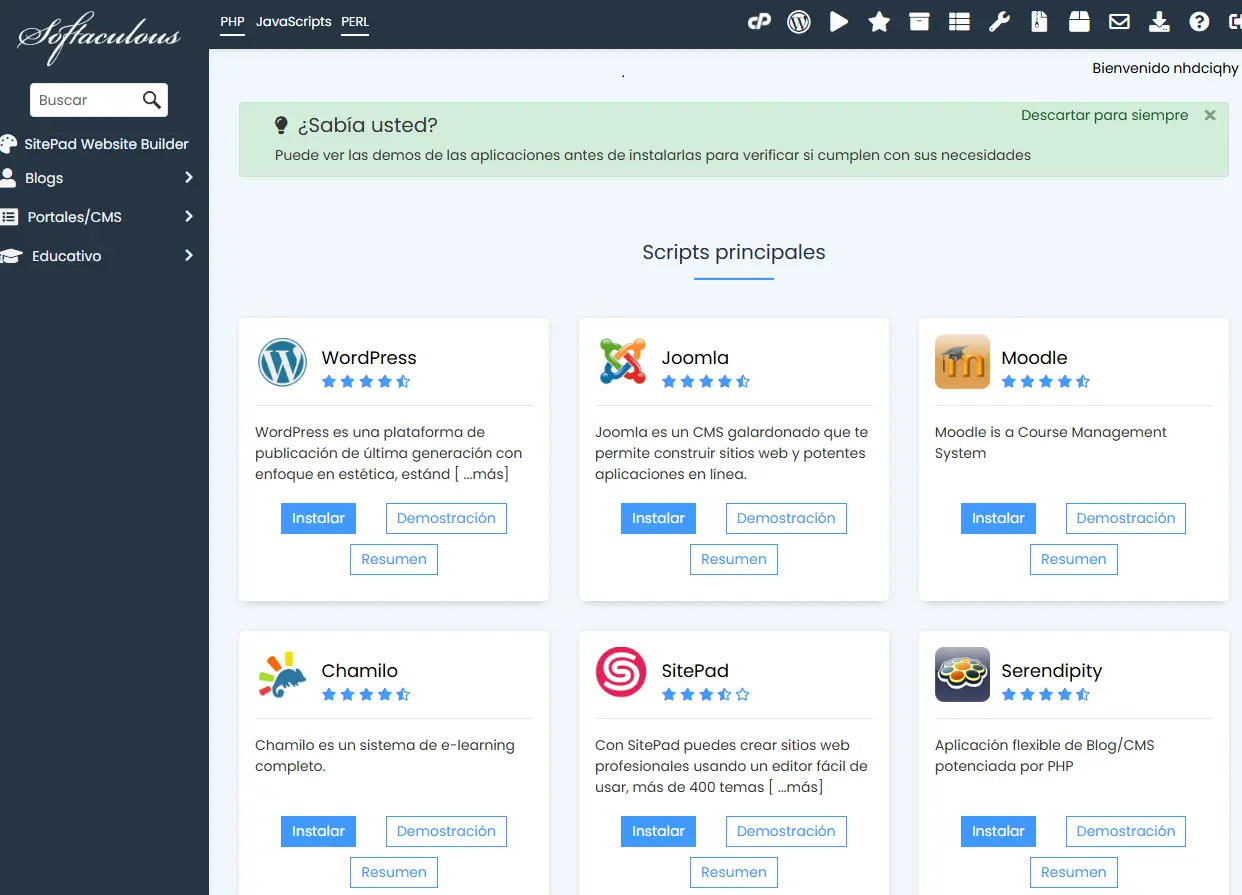Open Demostración for Joomla

[786, 518]
